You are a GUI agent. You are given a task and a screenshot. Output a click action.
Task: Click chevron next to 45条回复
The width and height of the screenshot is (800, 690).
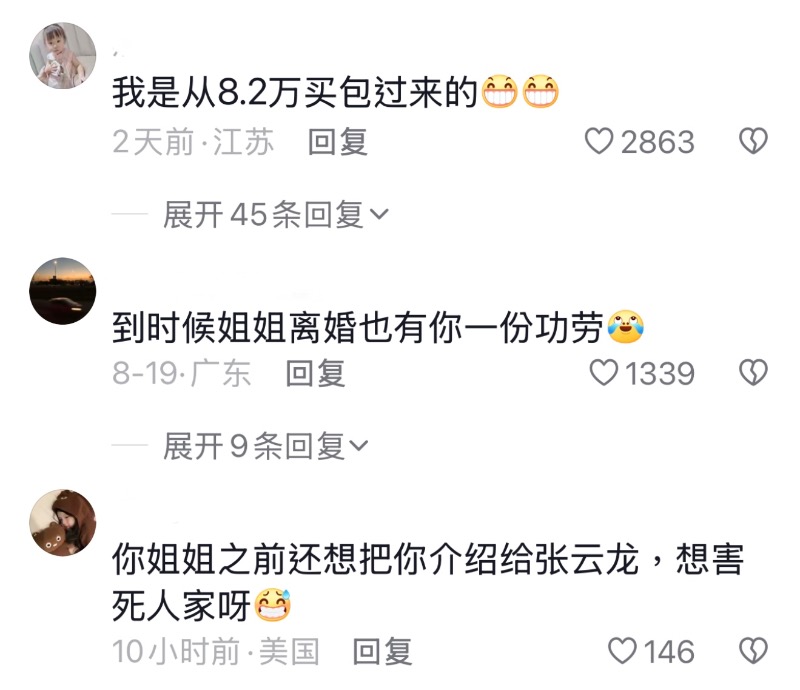tap(379, 214)
